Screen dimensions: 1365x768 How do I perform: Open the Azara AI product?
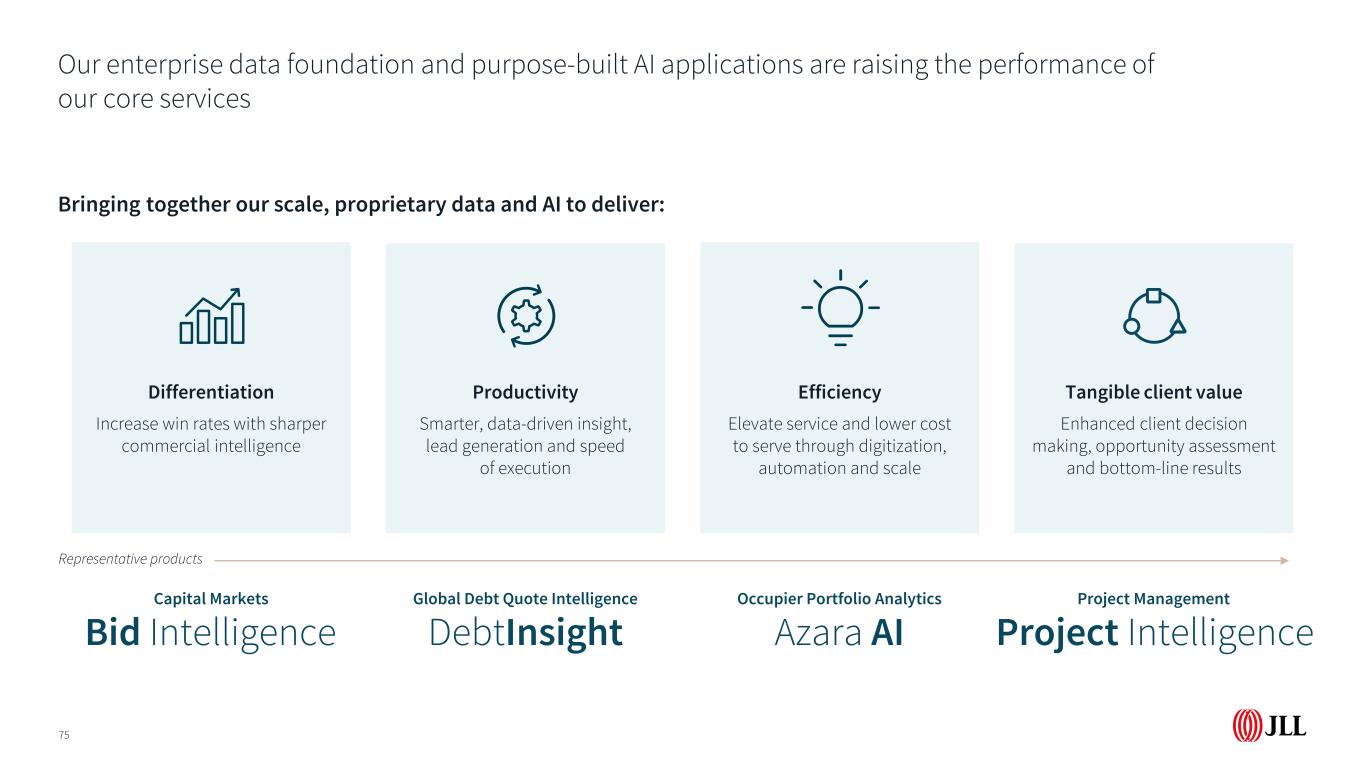[x=839, y=633]
